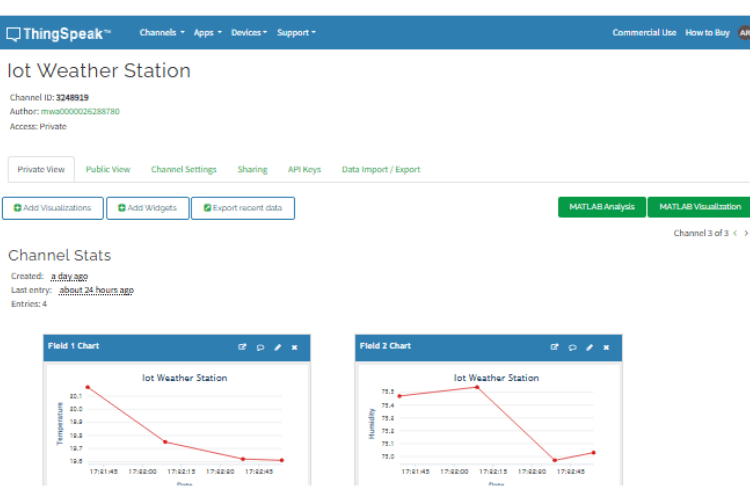Open MATLAB Analysis
750x500 pixels.
point(602,207)
